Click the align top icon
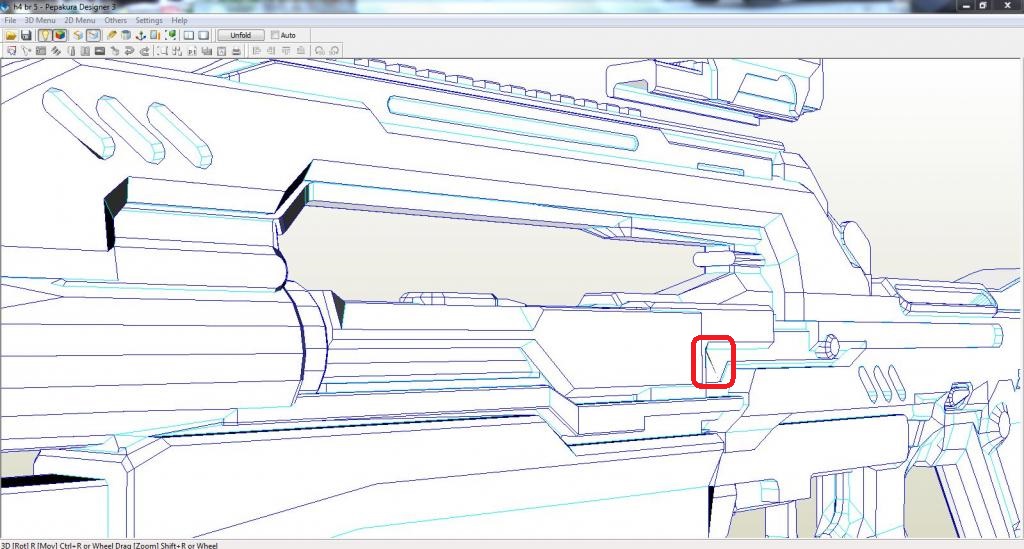The image size is (1024, 549). [x=285, y=51]
